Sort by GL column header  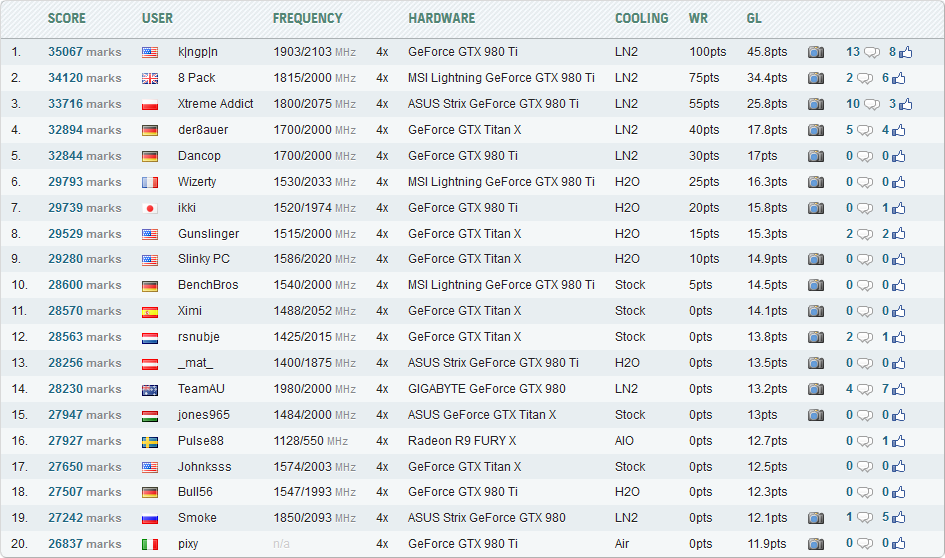(x=754, y=18)
